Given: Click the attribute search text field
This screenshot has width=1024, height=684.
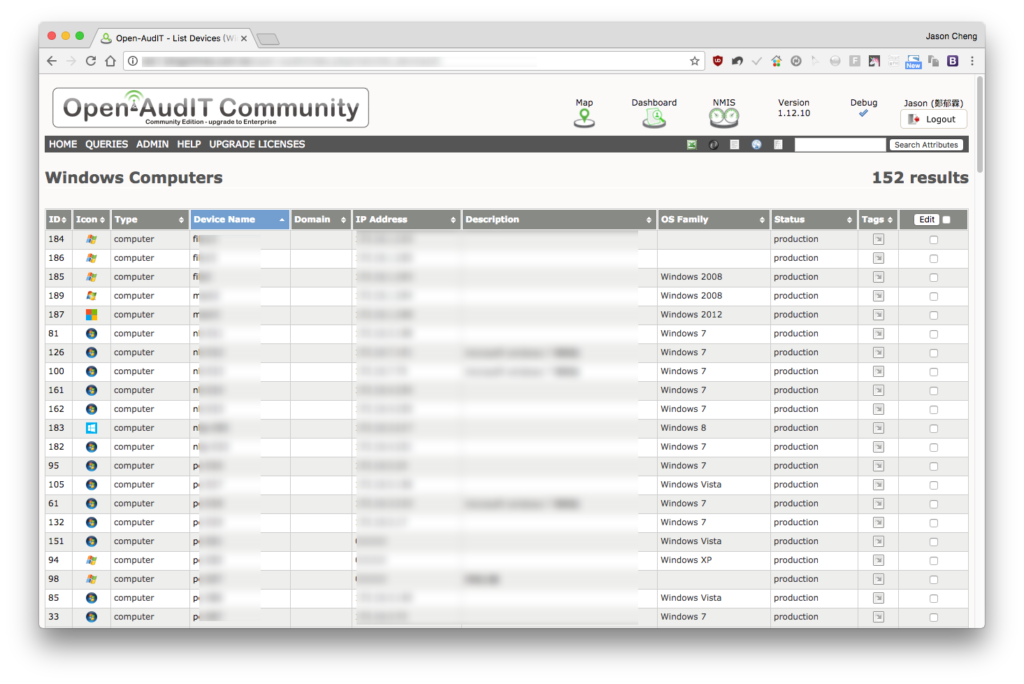Looking at the screenshot, I should [840, 144].
